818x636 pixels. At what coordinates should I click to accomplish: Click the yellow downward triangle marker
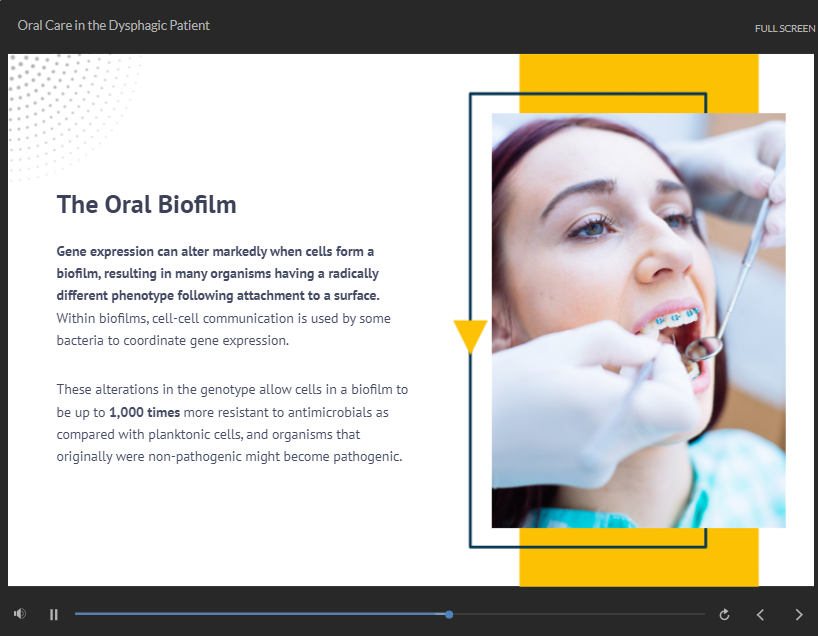470,336
